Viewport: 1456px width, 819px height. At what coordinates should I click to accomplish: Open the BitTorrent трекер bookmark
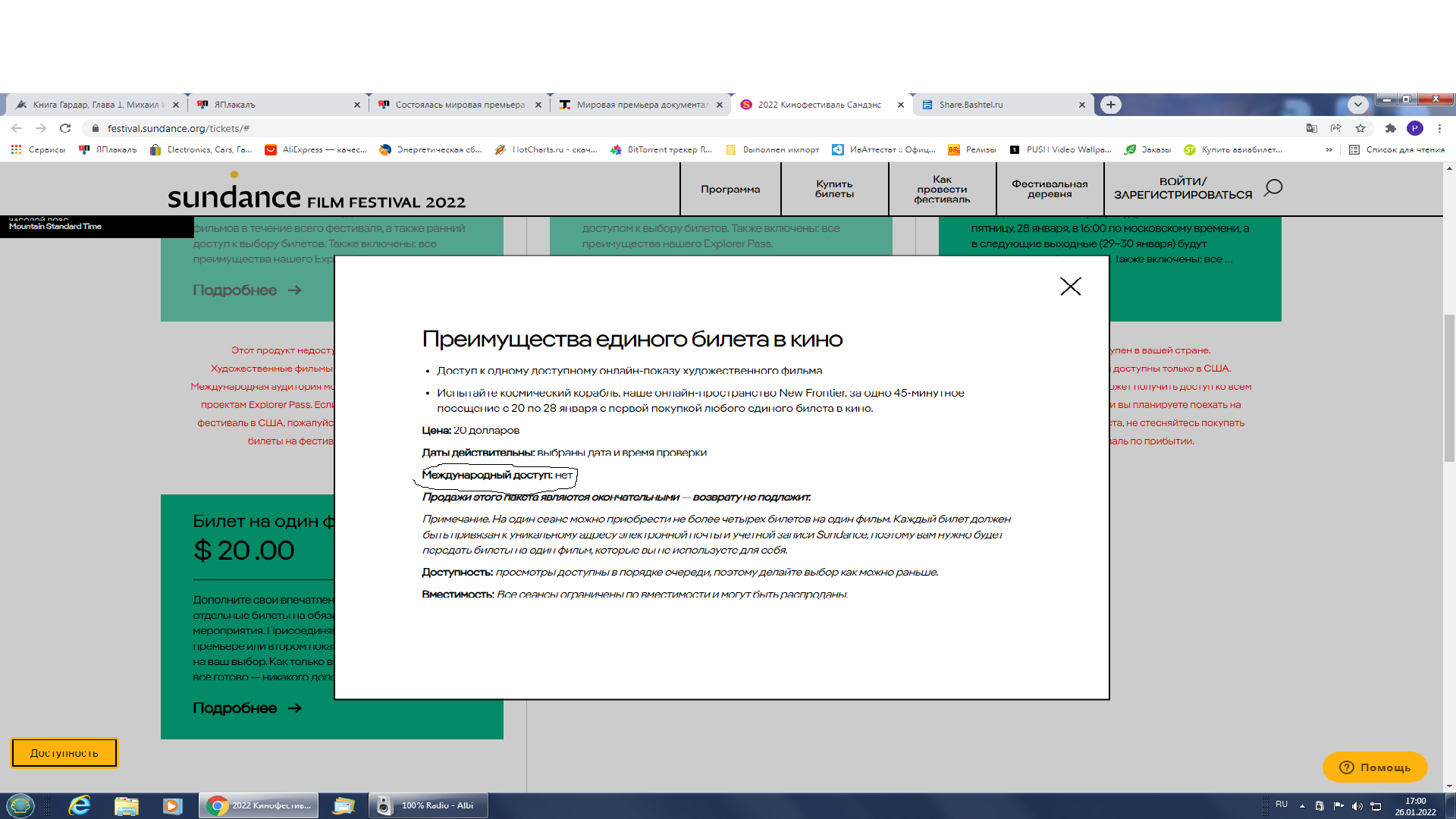(661, 150)
